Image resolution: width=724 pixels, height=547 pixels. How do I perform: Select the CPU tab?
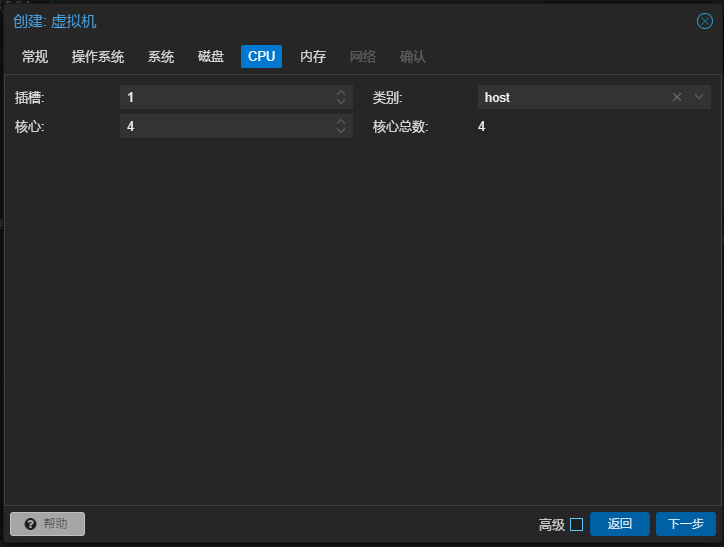[x=261, y=57]
